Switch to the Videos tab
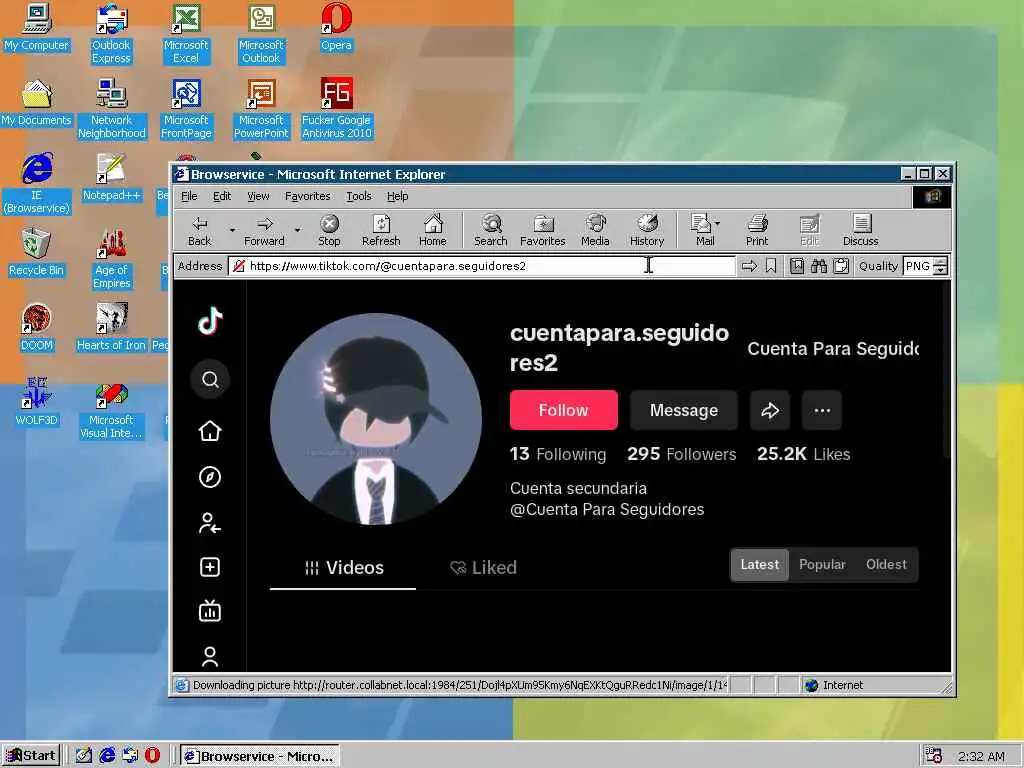 [344, 568]
